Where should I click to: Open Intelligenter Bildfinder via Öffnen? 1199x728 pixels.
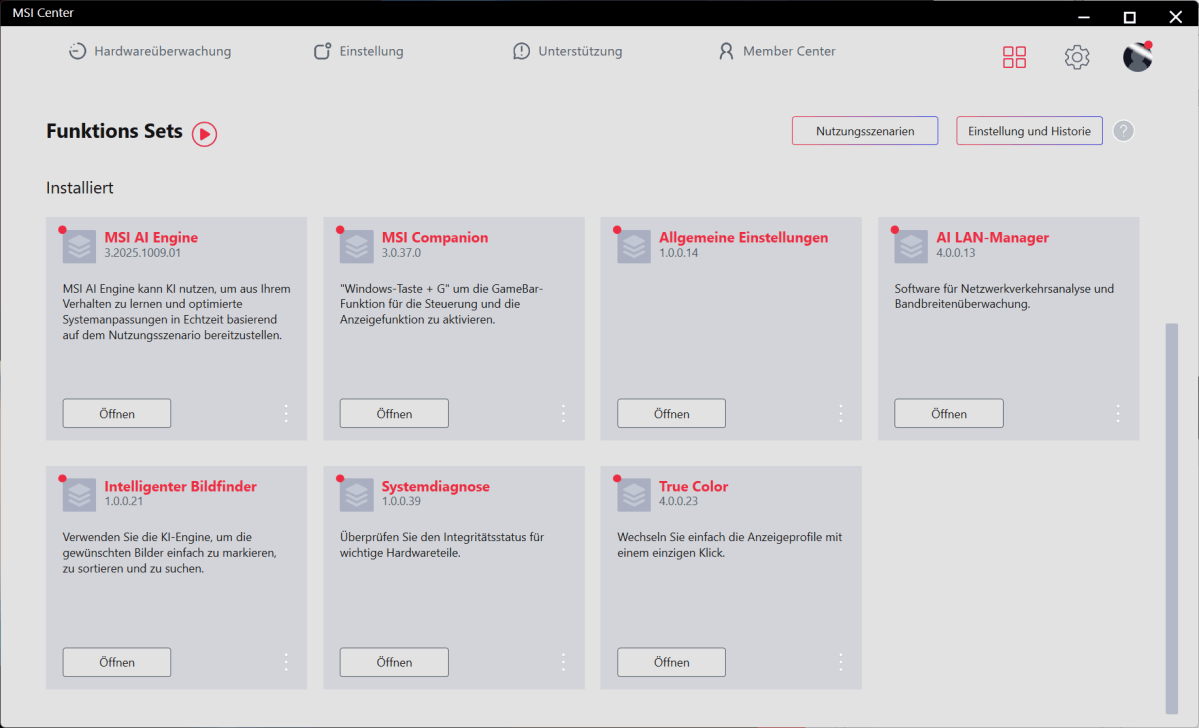tap(117, 662)
